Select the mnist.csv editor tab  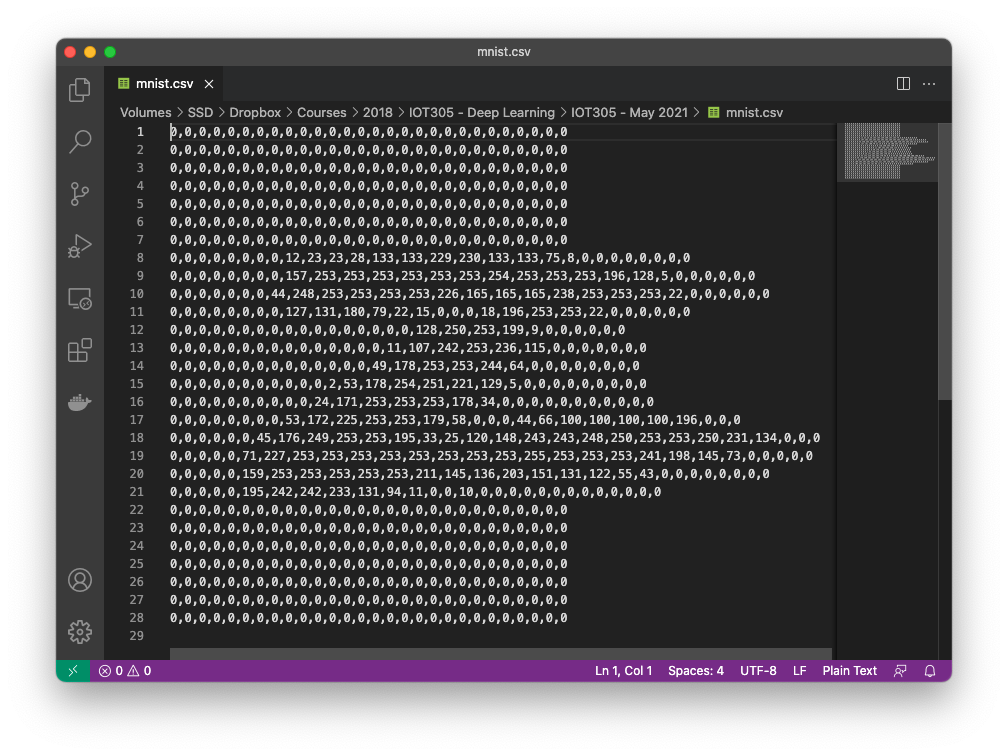coord(165,84)
